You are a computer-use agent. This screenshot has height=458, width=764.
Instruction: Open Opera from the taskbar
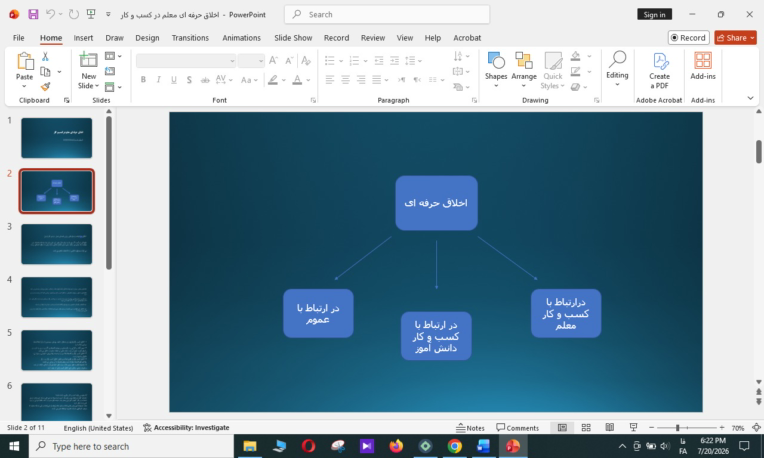click(x=308, y=446)
